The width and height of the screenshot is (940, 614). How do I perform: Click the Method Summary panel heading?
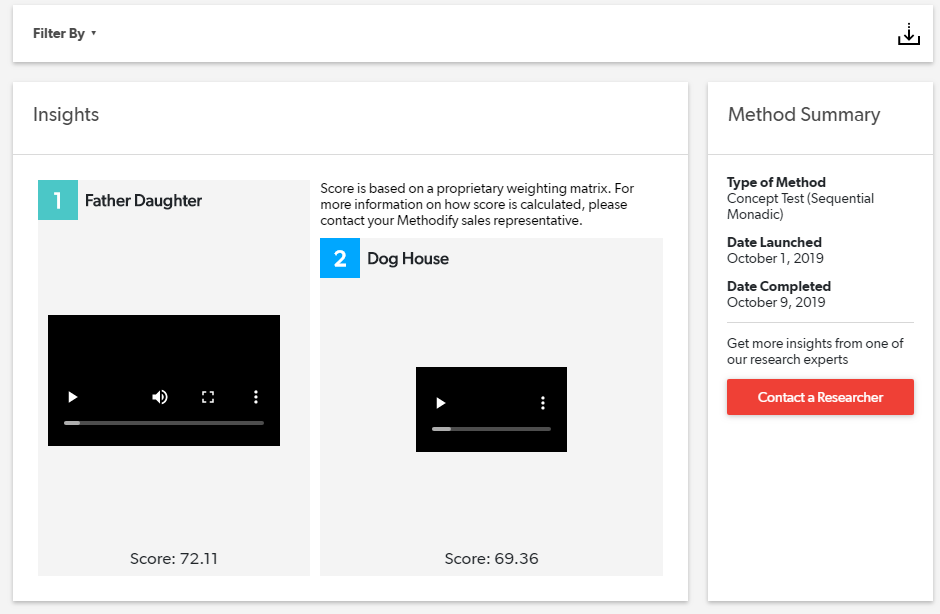click(x=804, y=115)
